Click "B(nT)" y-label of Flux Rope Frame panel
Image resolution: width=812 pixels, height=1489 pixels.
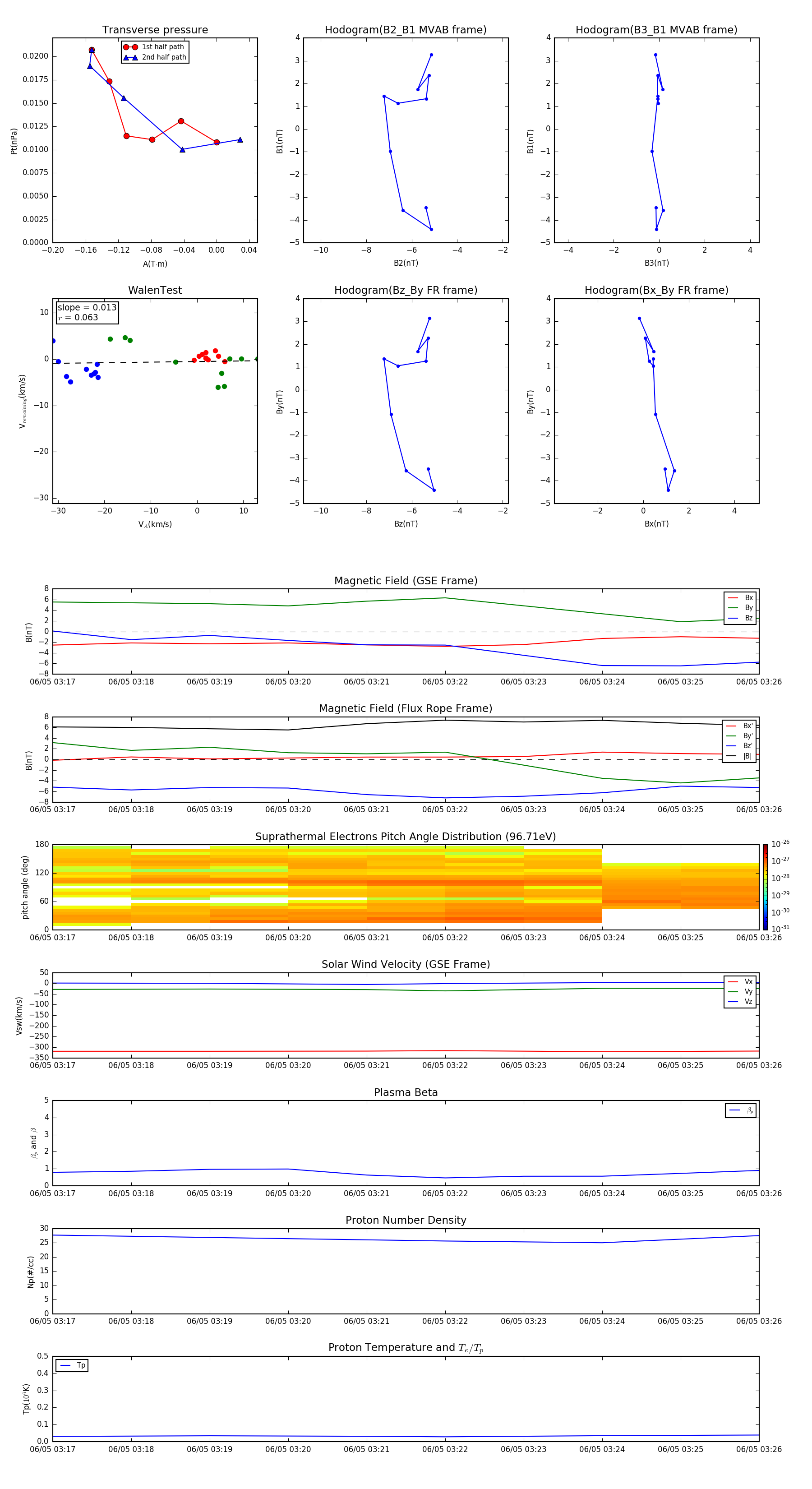(x=29, y=760)
